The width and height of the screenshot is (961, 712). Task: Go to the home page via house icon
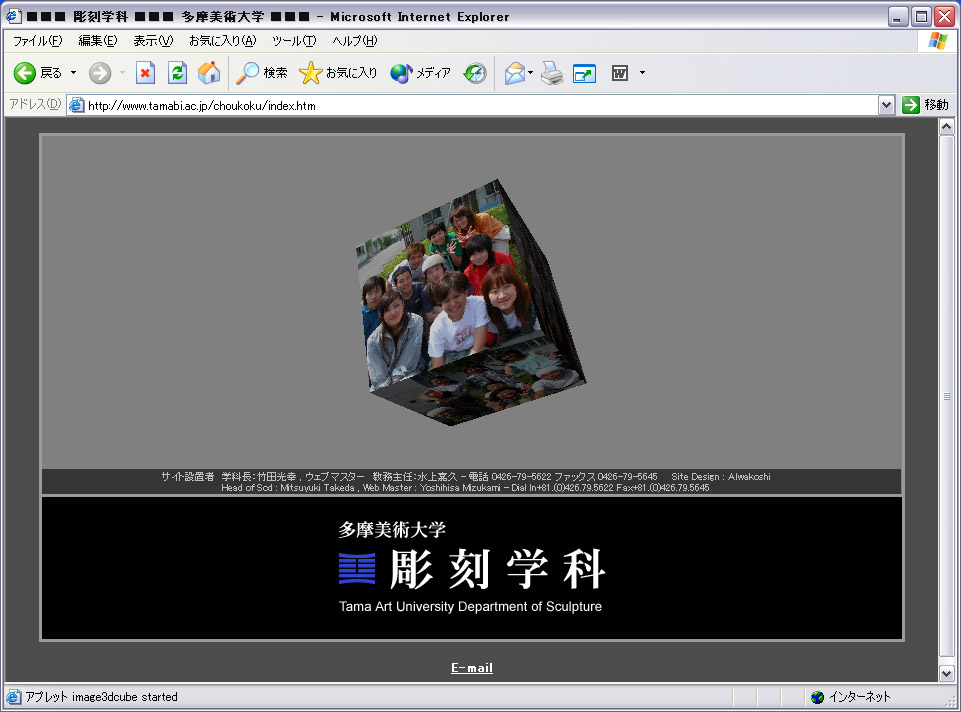pos(209,73)
